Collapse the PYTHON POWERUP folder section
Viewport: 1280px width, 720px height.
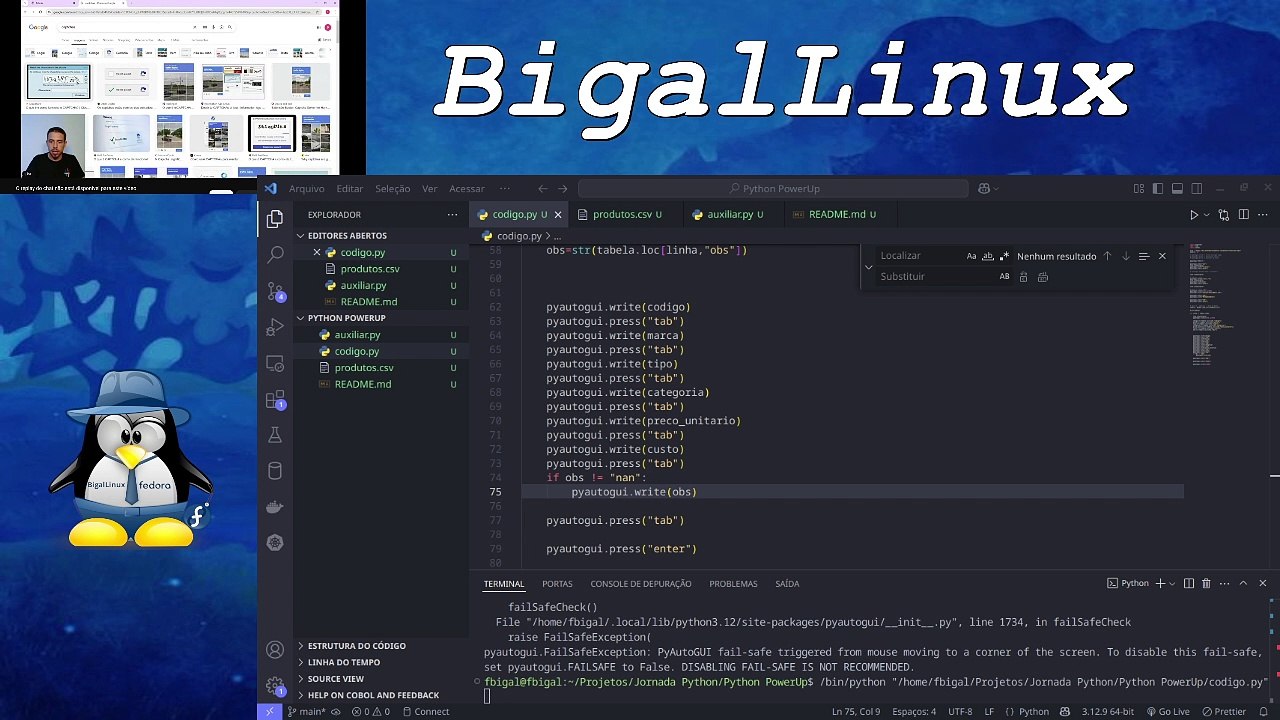point(380,318)
